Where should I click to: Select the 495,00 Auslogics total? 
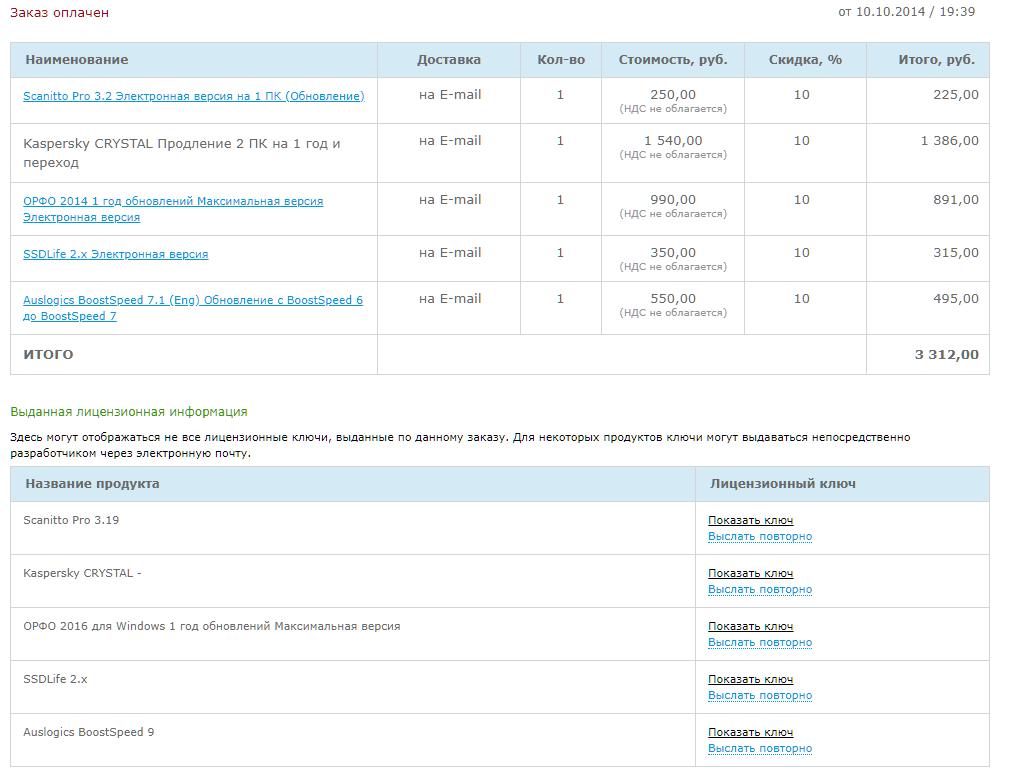pyautogui.click(x=956, y=299)
